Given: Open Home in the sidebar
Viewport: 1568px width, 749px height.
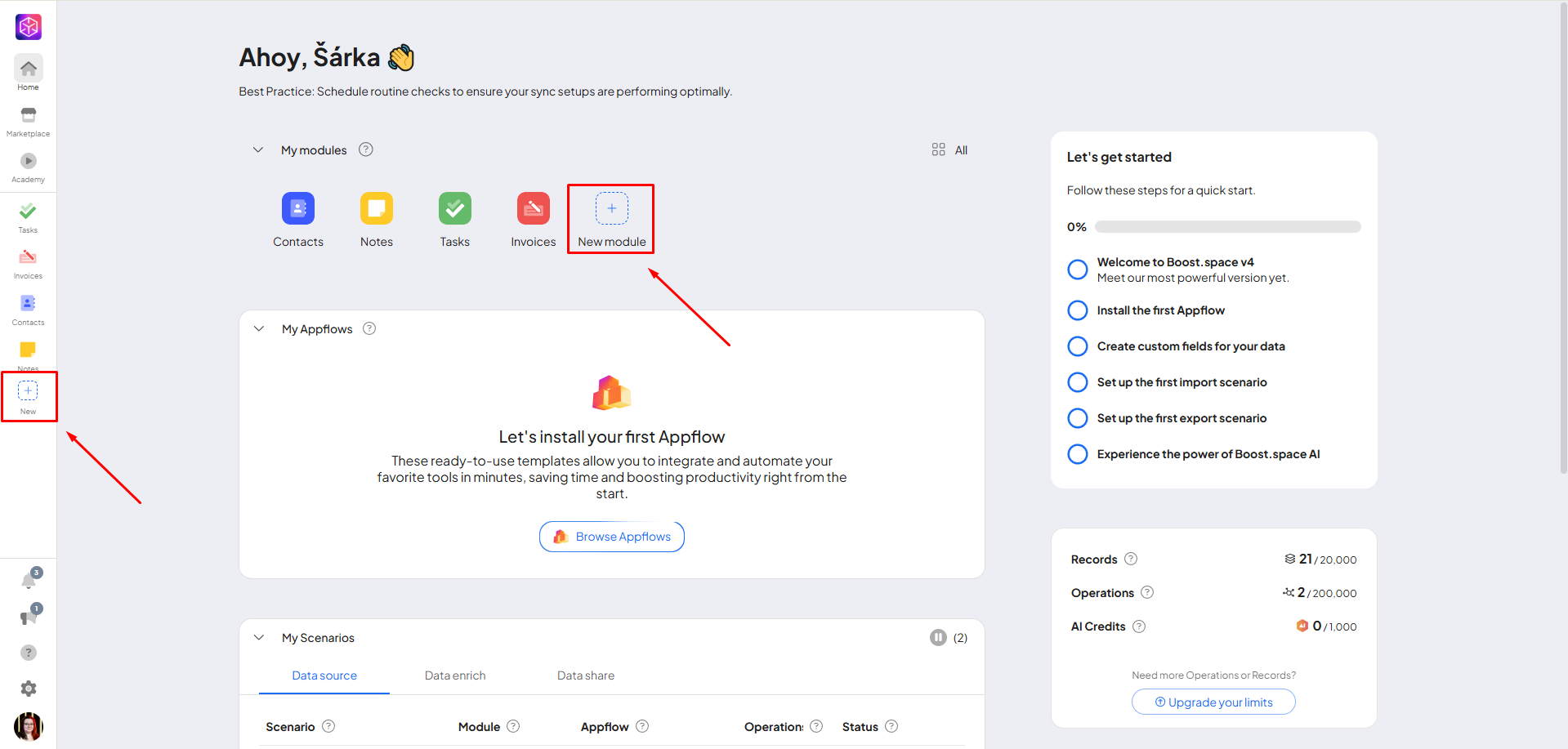Looking at the screenshot, I should point(29,74).
